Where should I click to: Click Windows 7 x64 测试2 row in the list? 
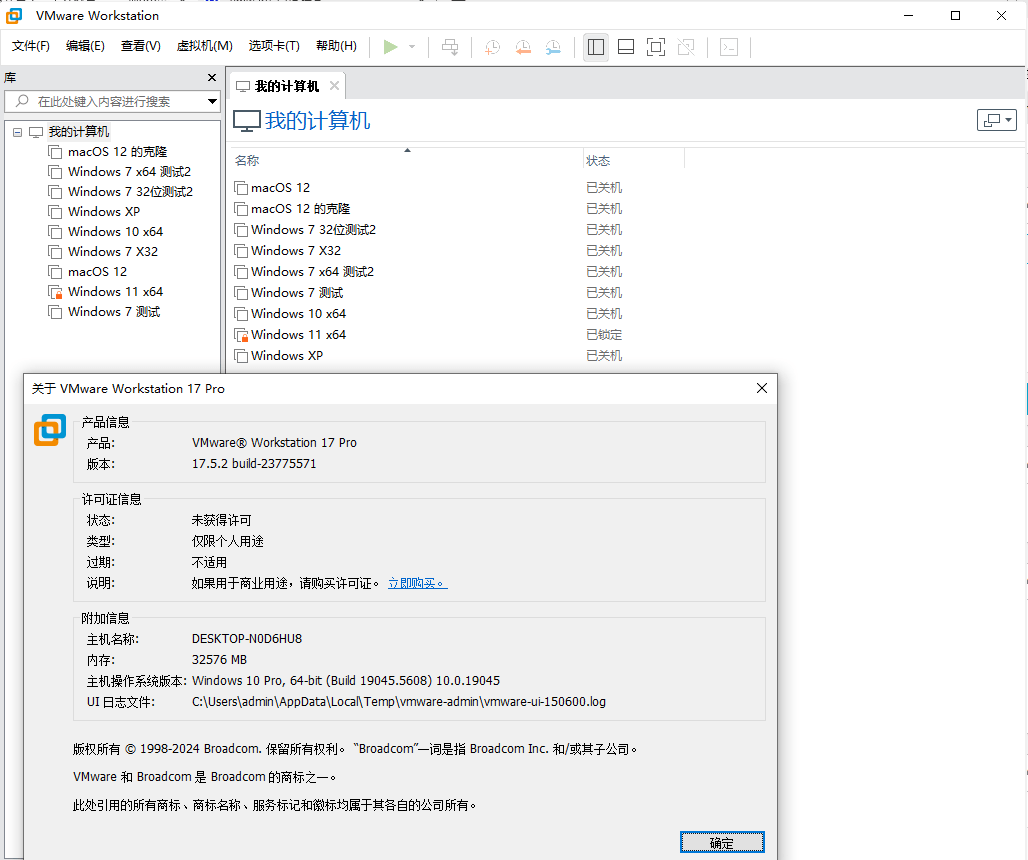pyautogui.click(x=459, y=272)
